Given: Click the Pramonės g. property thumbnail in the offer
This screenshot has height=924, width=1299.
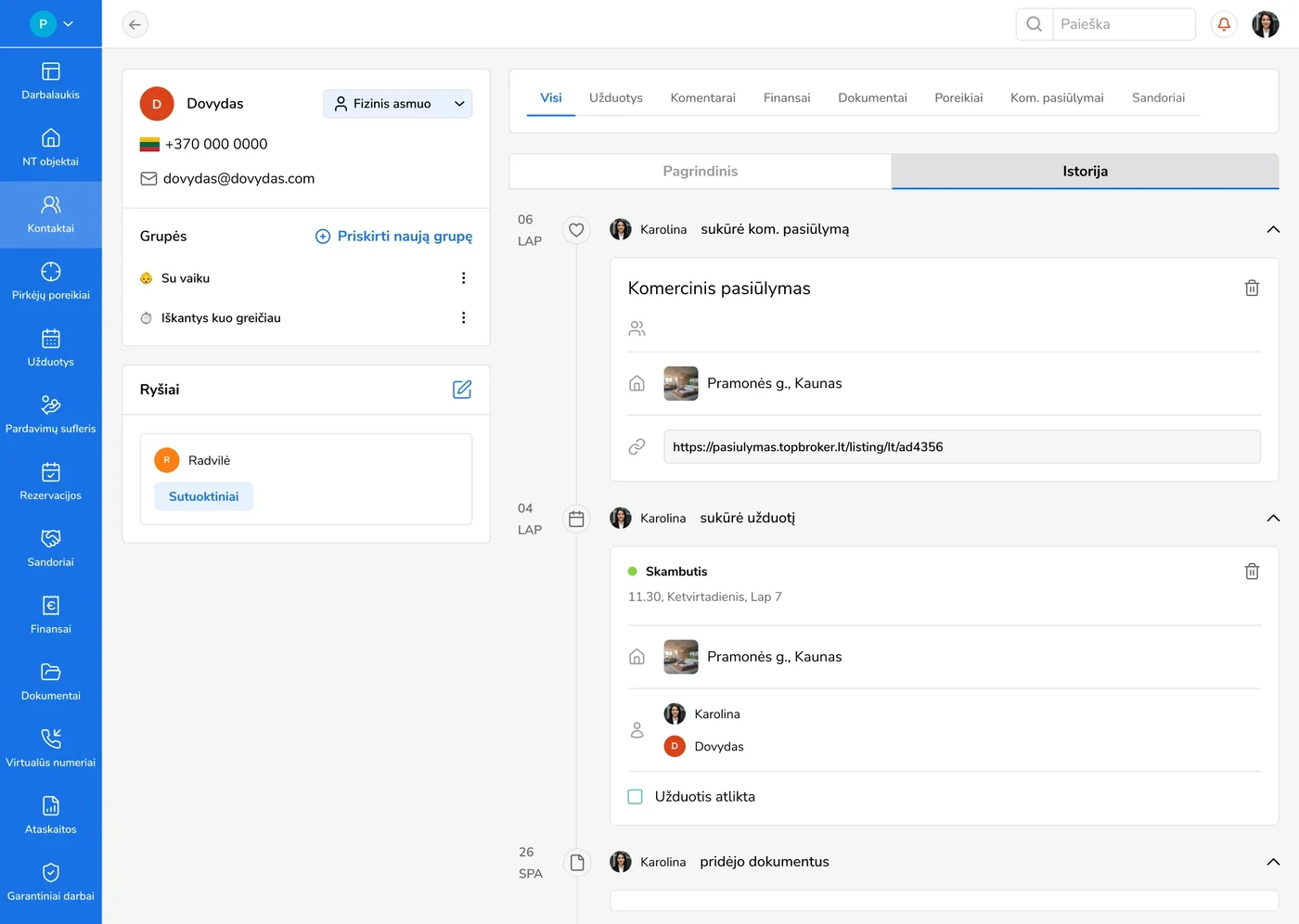Looking at the screenshot, I should 681,383.
